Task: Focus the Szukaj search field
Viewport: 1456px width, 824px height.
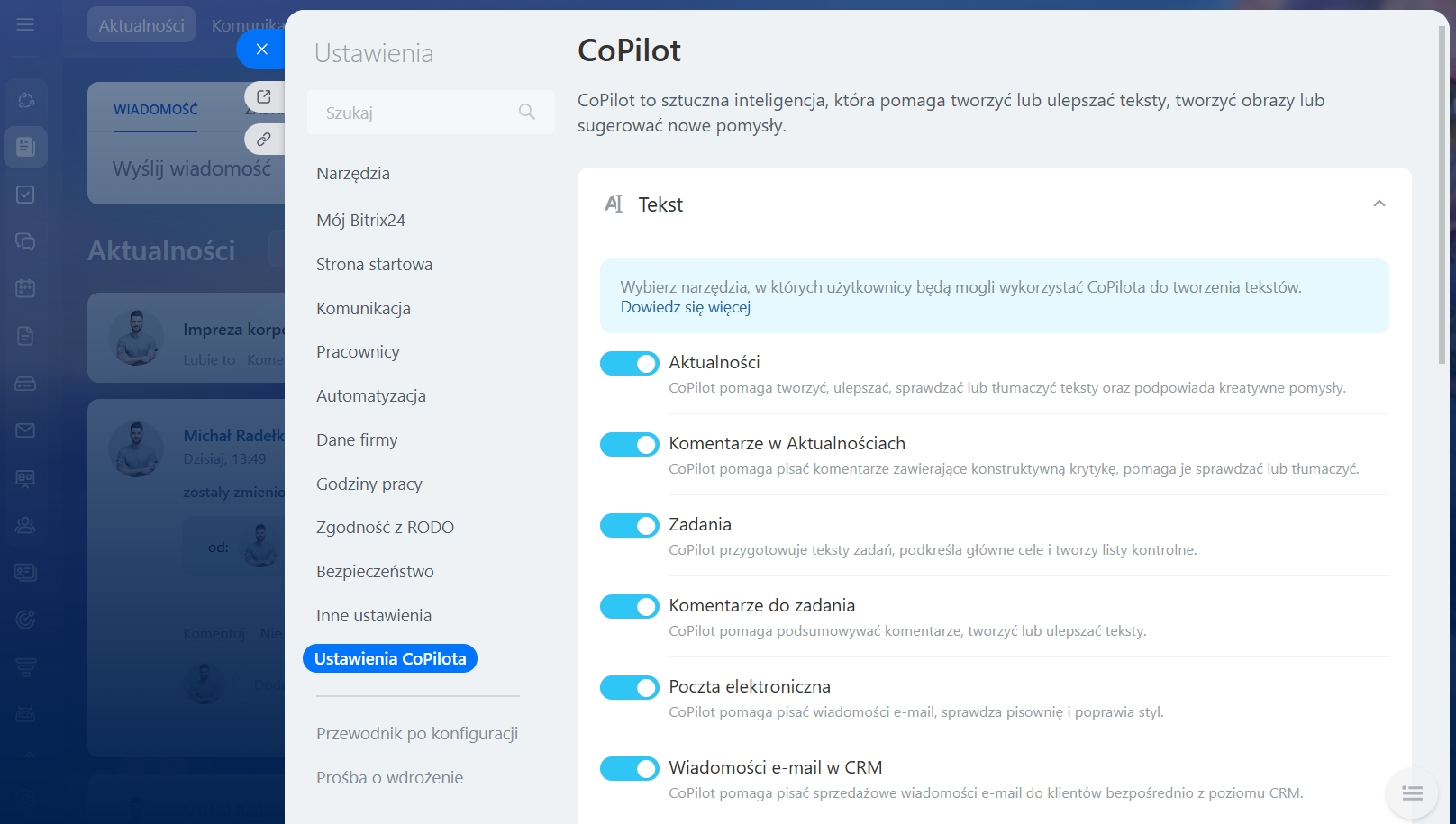Action: 414,113
